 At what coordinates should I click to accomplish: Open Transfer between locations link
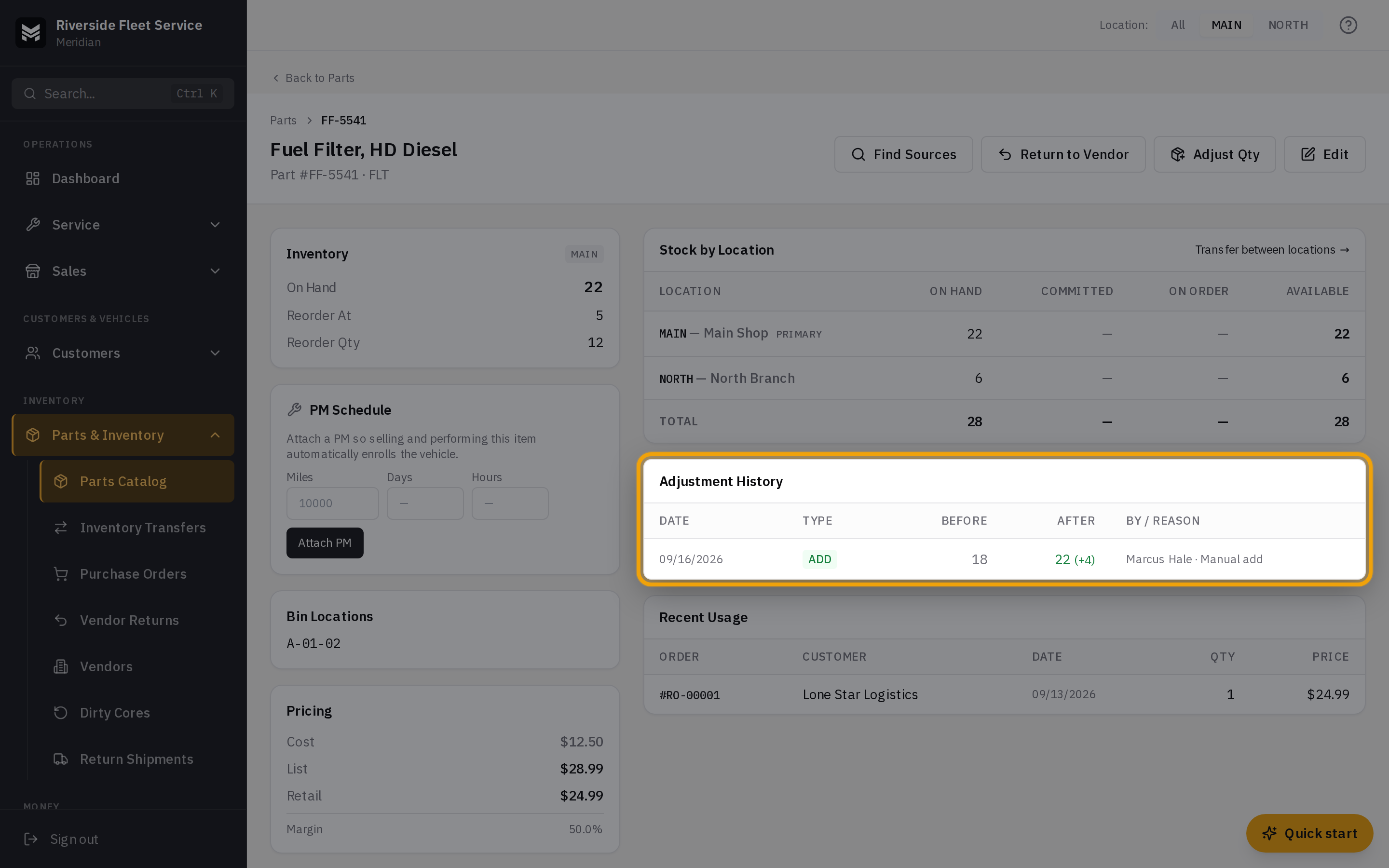(1272, 250)
